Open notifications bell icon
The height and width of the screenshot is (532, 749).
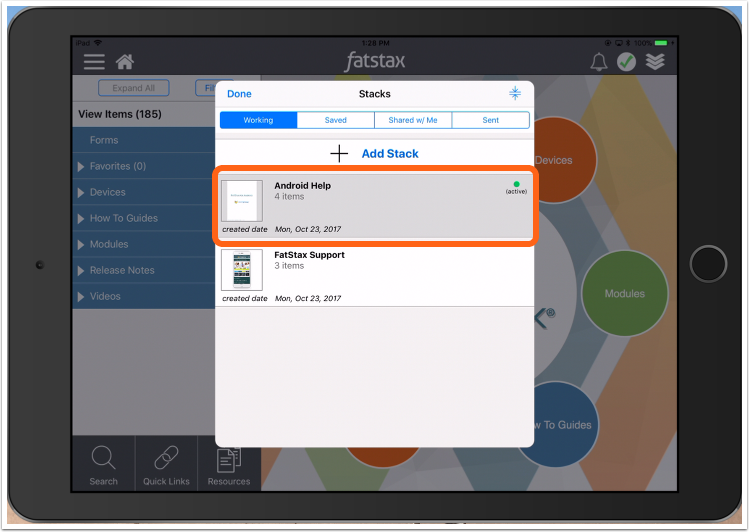599,62
